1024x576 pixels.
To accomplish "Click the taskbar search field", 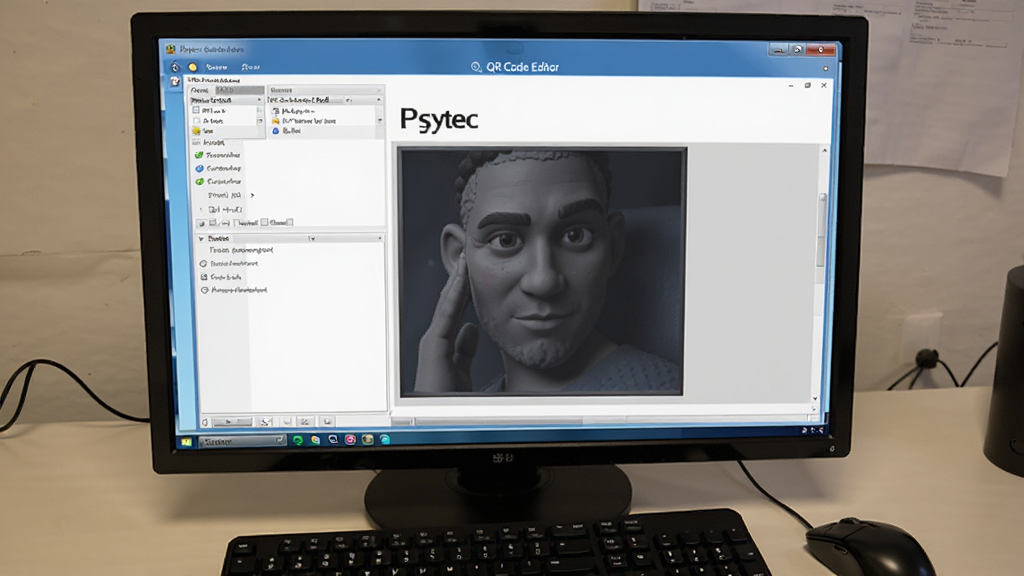I will 242,441.
